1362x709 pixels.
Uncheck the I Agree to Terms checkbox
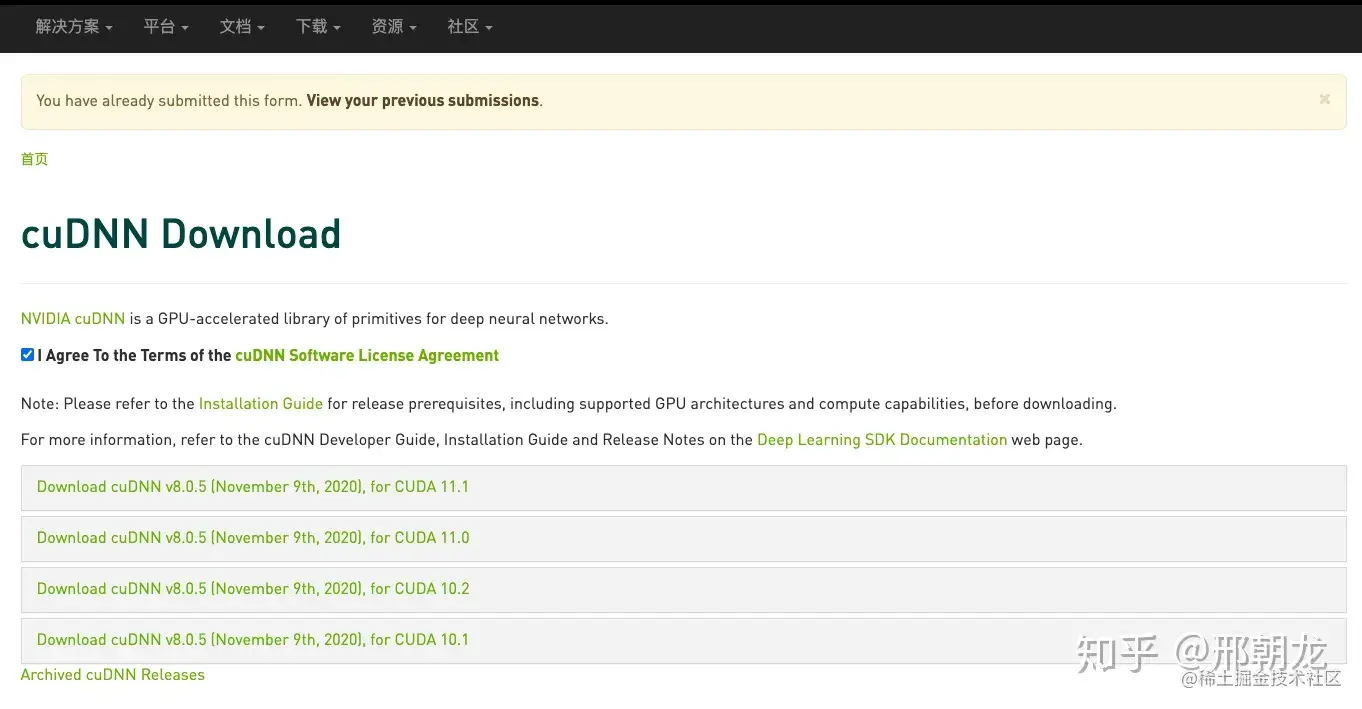click(28, 355)
